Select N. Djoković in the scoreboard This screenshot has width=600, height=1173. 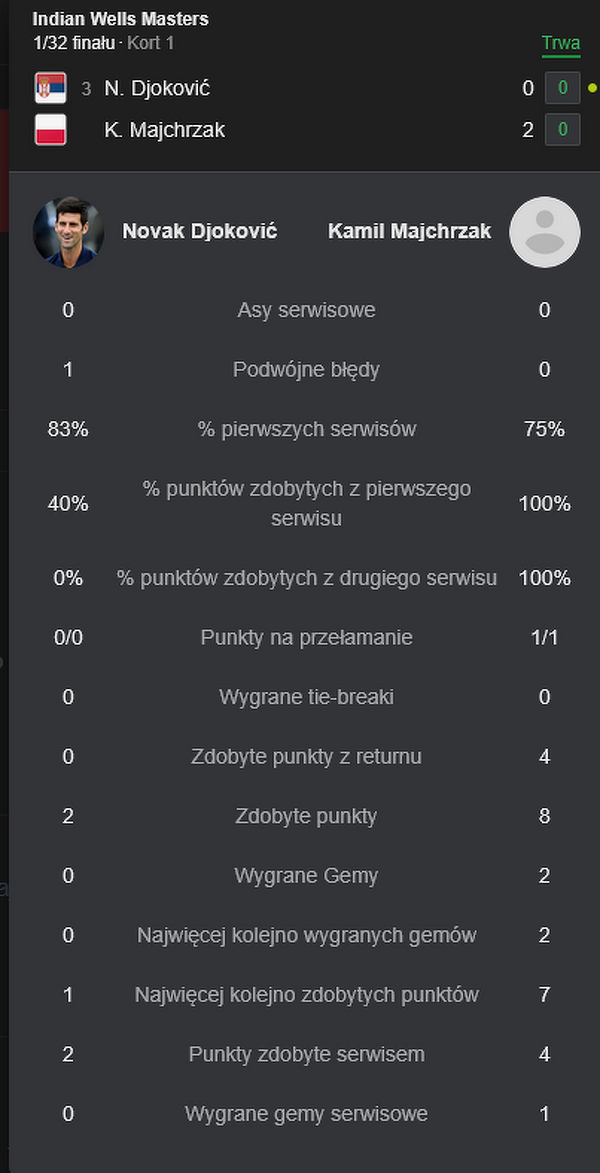[157, 88]
